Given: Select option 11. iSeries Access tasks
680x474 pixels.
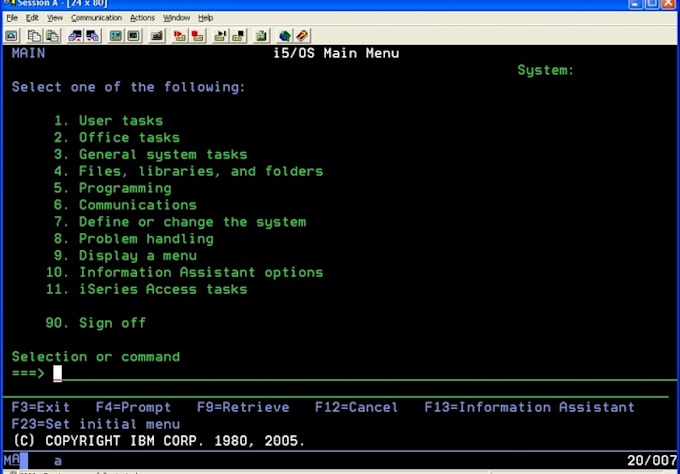Looking at the screenshot, I should (146, 289).
